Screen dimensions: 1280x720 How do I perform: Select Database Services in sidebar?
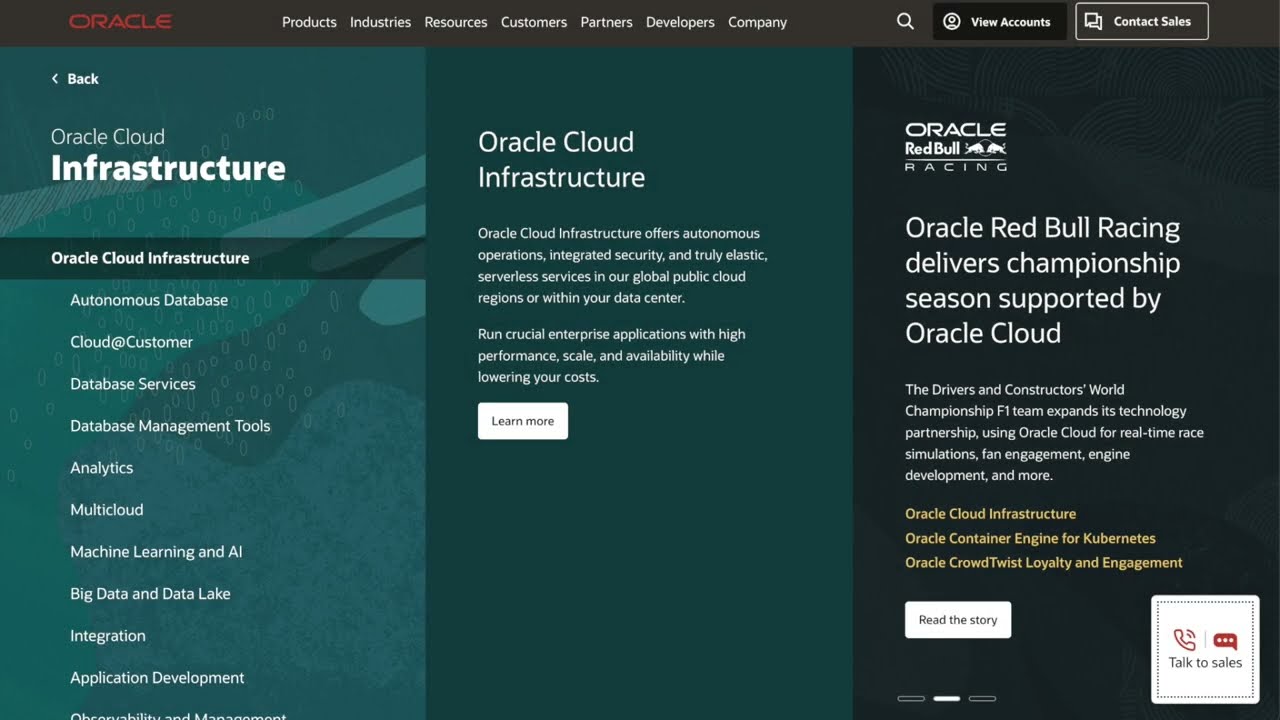tap(133, 384)
